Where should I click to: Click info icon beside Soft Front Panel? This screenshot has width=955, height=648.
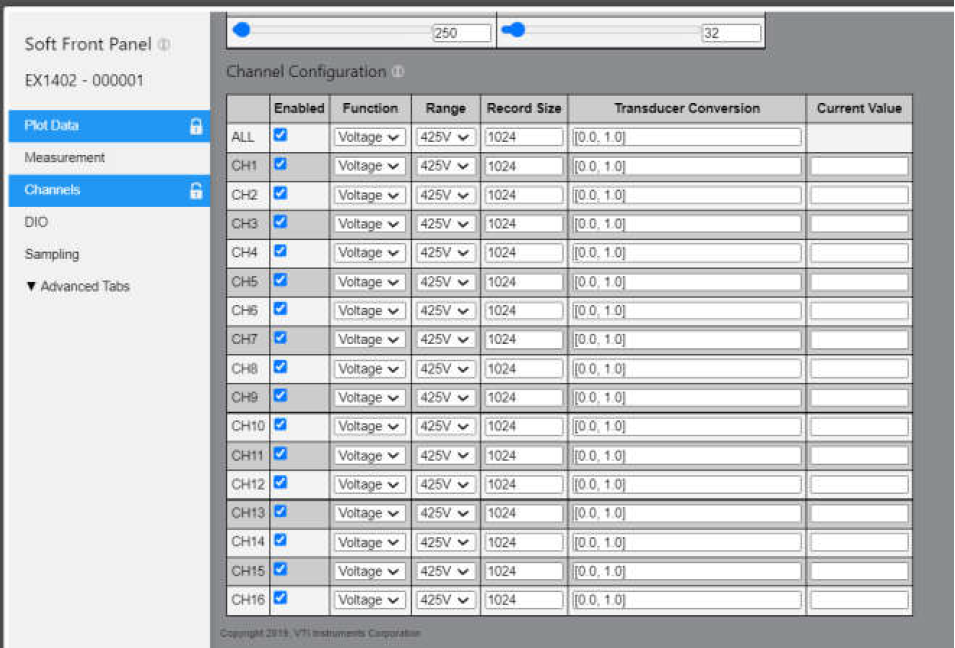pyautogui.click(x=164, y=45)
